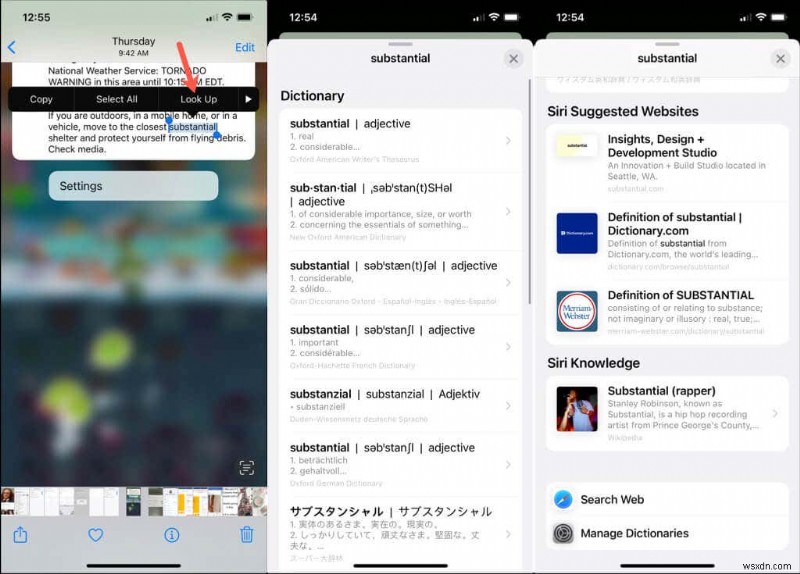Close the right substantial Look Up sheet
The height and width of the screenshot is (574, 800).
pyautogui.click(x=780, y=59)
